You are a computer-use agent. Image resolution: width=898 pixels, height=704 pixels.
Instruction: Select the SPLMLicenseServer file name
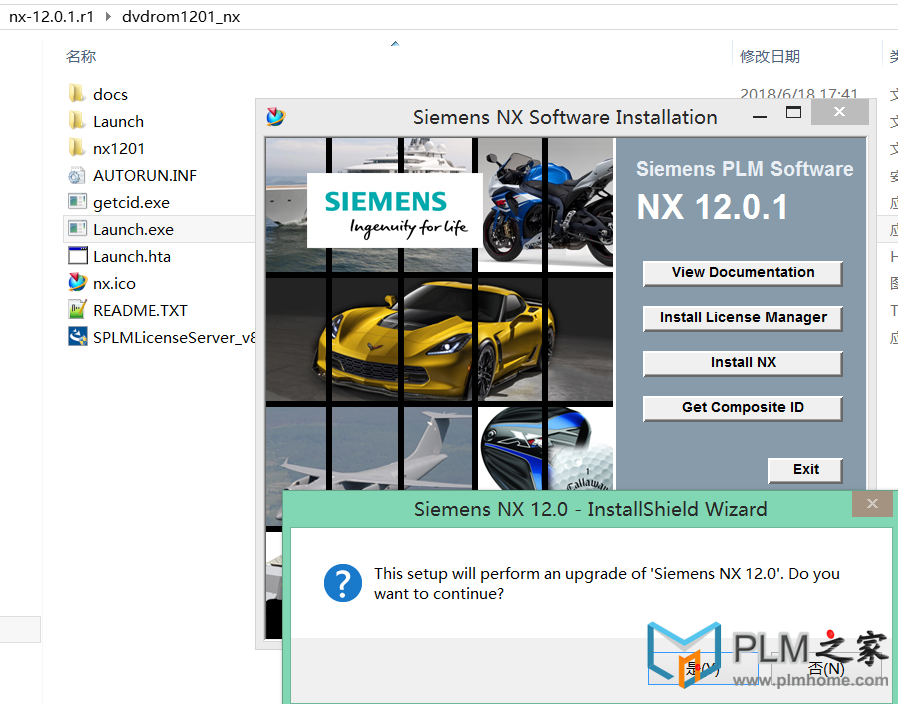(174, 337)
